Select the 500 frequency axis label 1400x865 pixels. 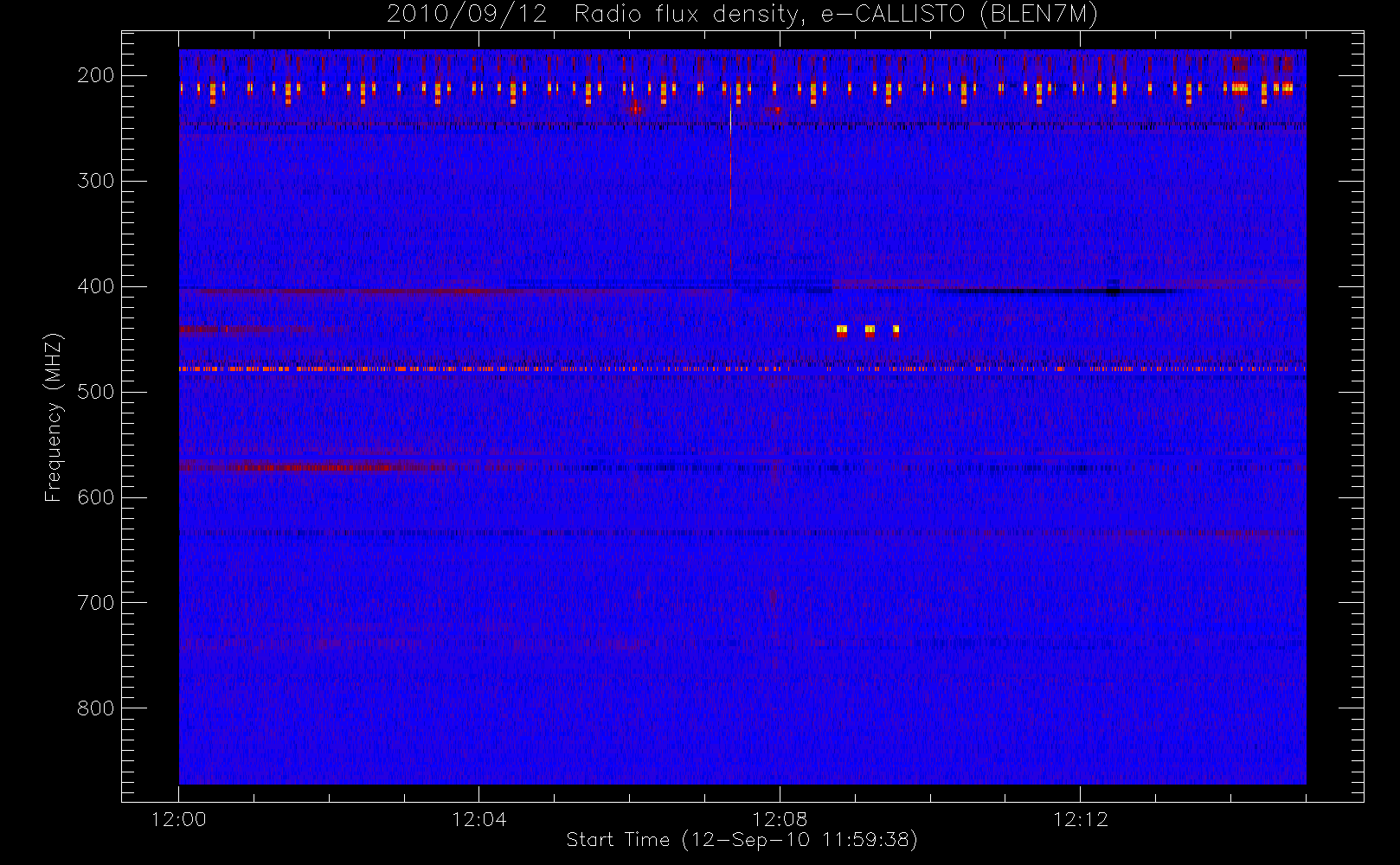tap(95, 392)
